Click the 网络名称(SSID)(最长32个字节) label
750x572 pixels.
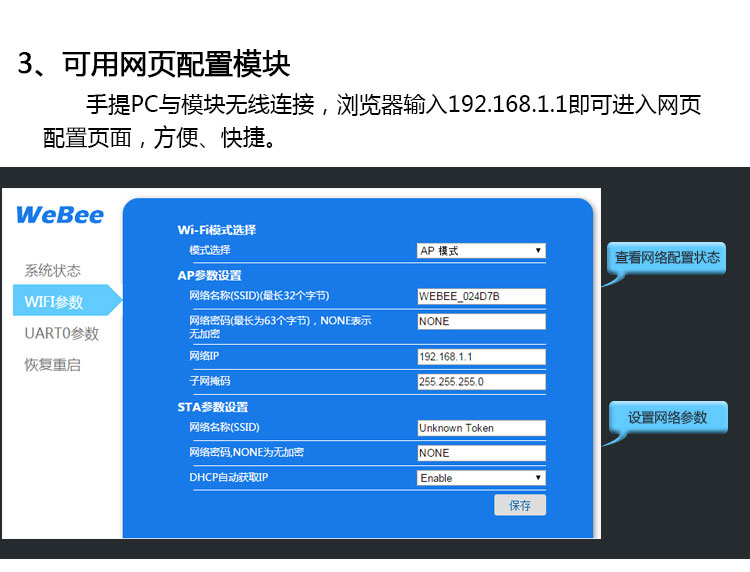259,296
